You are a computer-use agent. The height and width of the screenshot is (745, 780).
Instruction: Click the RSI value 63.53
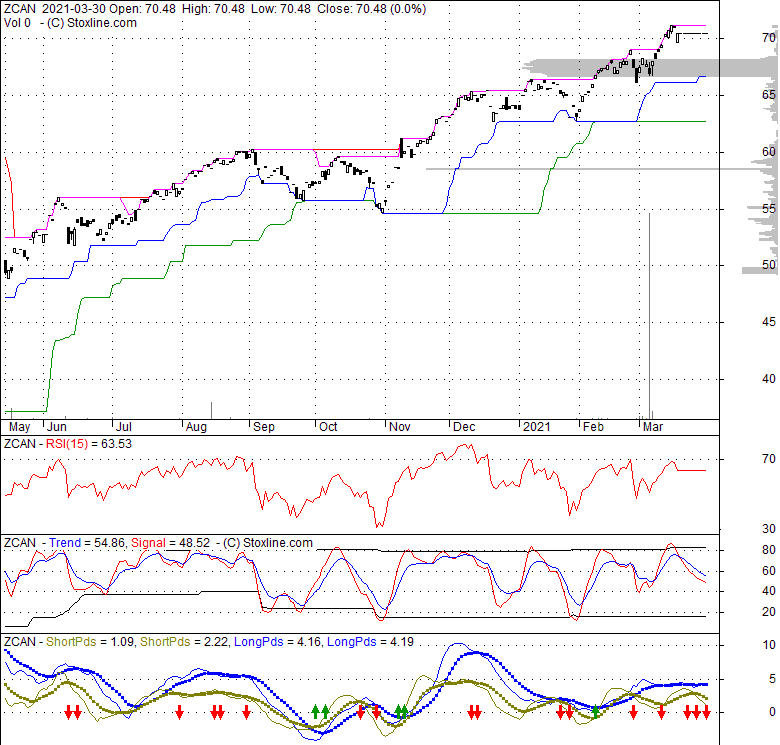point(116,444)
